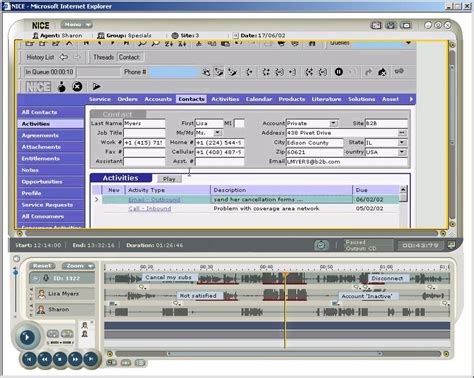474x378 pixels.
Task: Open the Account dropdown showing Private
Action: tap(333, 123)
